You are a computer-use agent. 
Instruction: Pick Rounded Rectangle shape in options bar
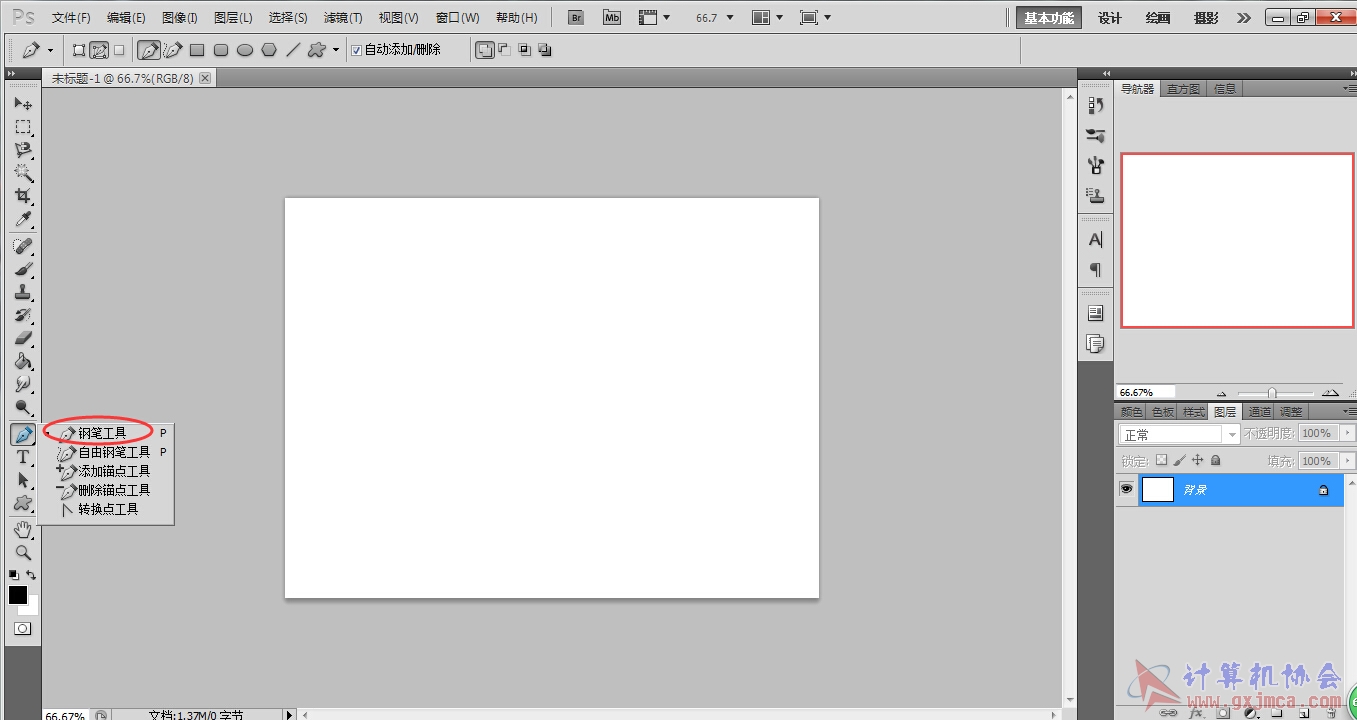221,50
